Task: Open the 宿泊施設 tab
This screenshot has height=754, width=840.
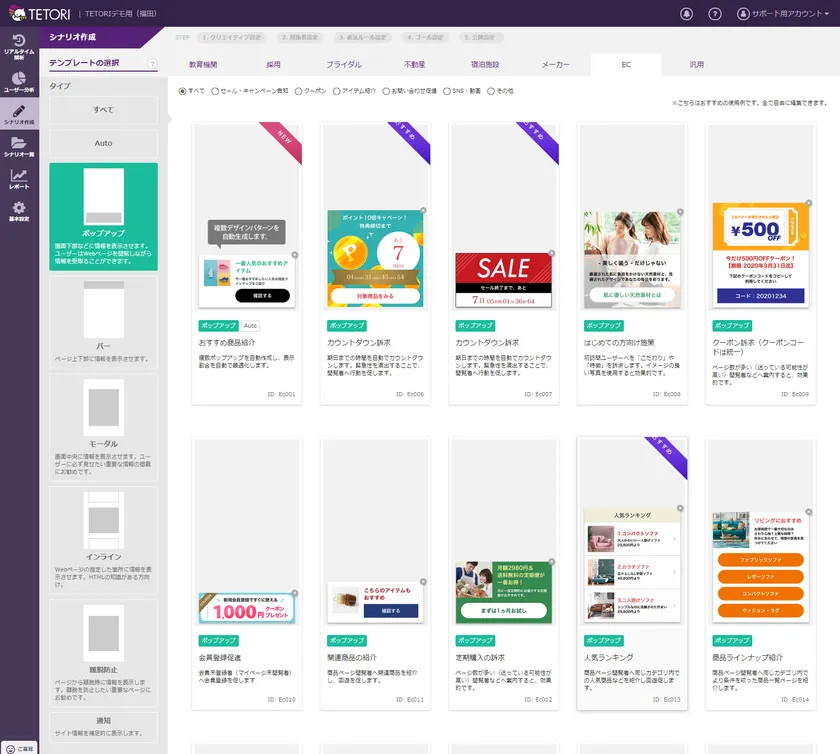Action: [x=485, y=65]
